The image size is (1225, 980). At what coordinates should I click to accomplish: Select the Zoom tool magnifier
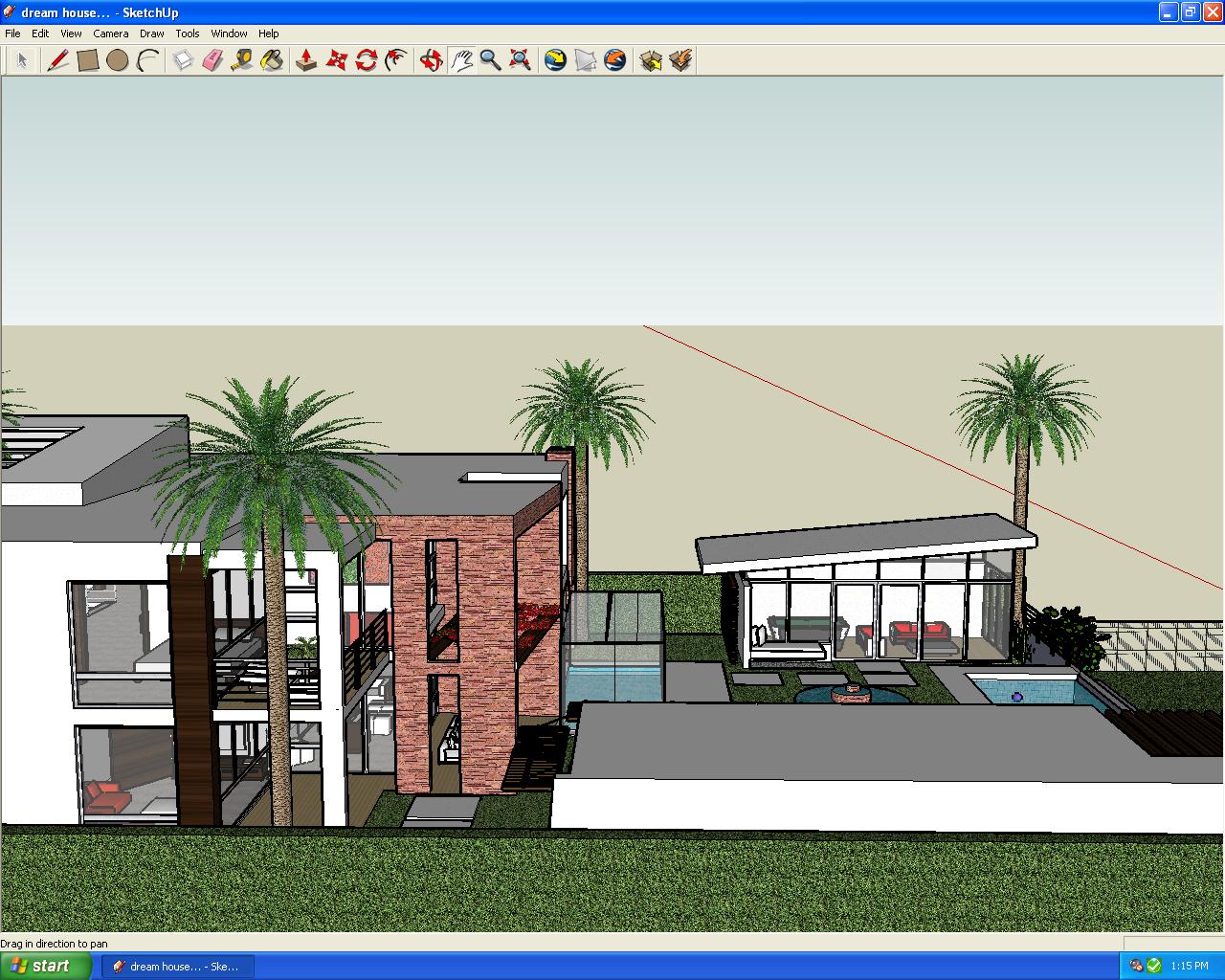pos(491,59)
